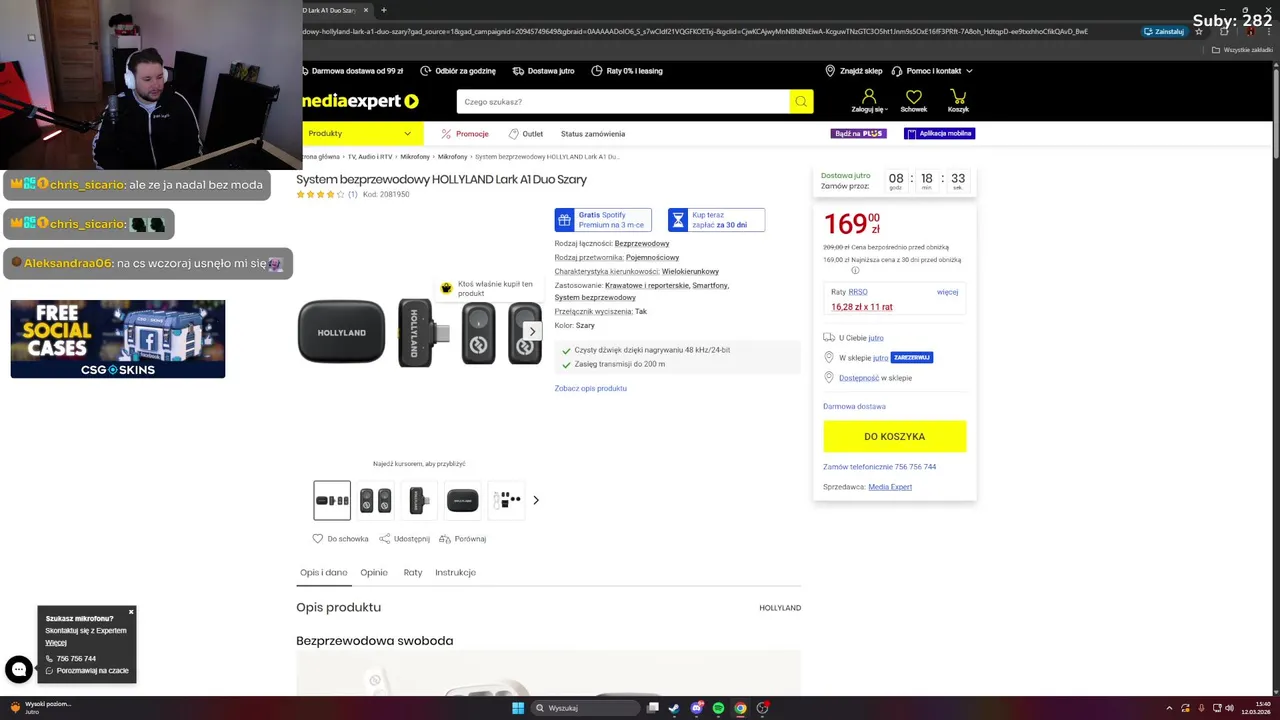Open Chrome from the taskbar

[x=740, y=708]
